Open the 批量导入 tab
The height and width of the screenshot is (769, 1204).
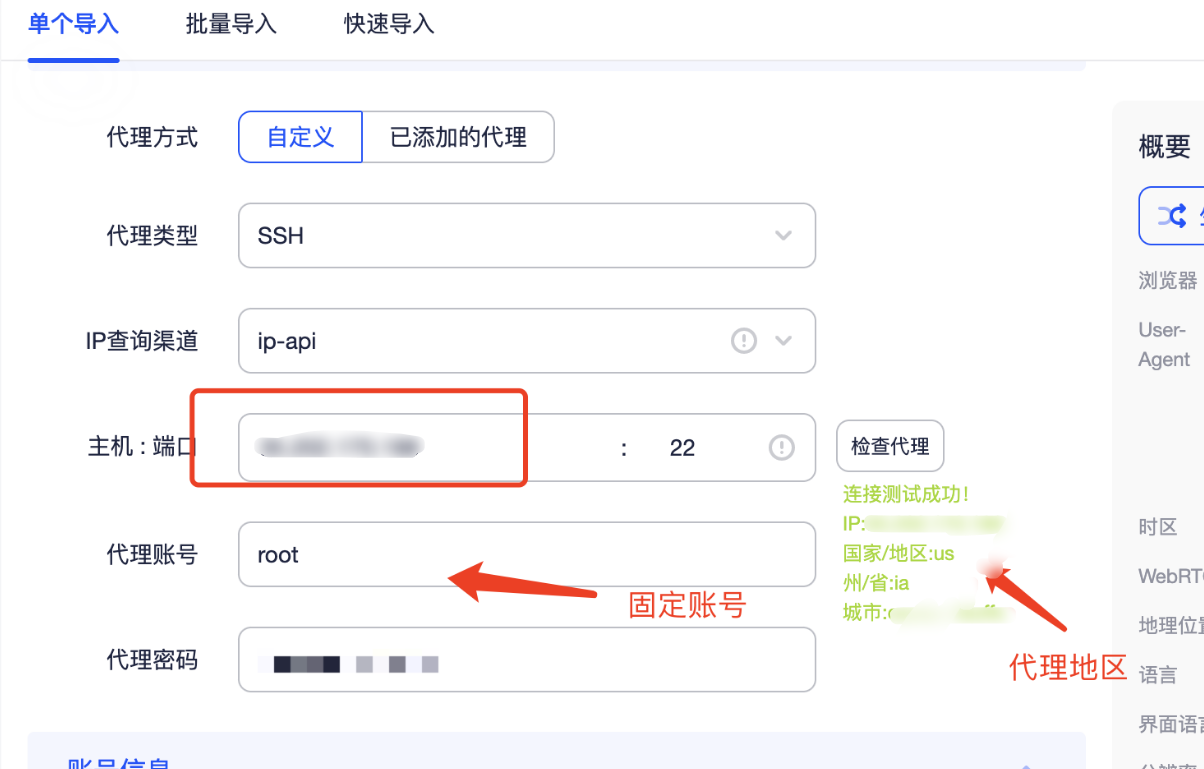[x=231, y=24]
